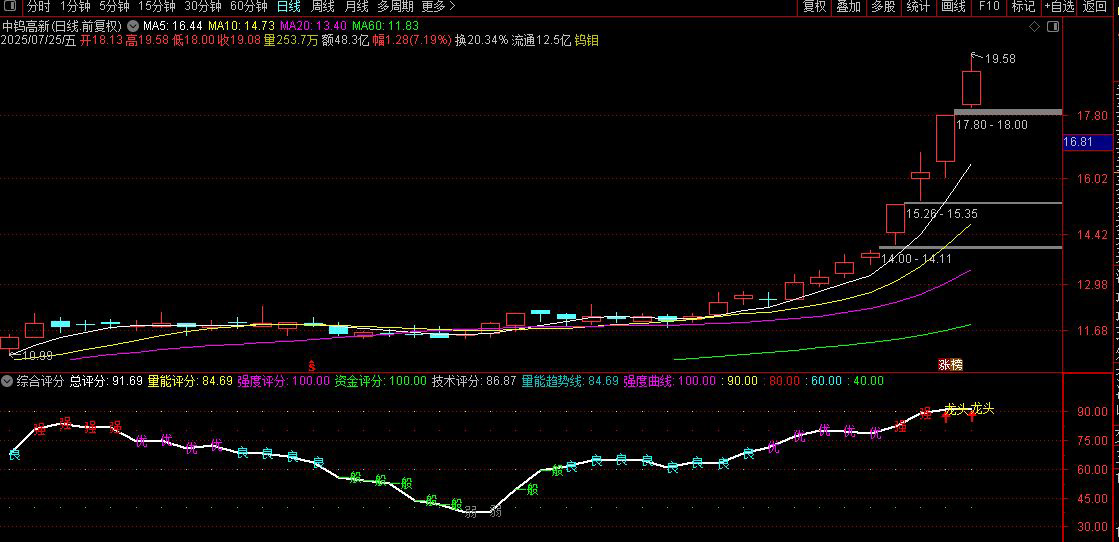Expand the 综合评分 indicator dropdown
This screenshot has height=542, width=1119.
[x=7, y=381]
